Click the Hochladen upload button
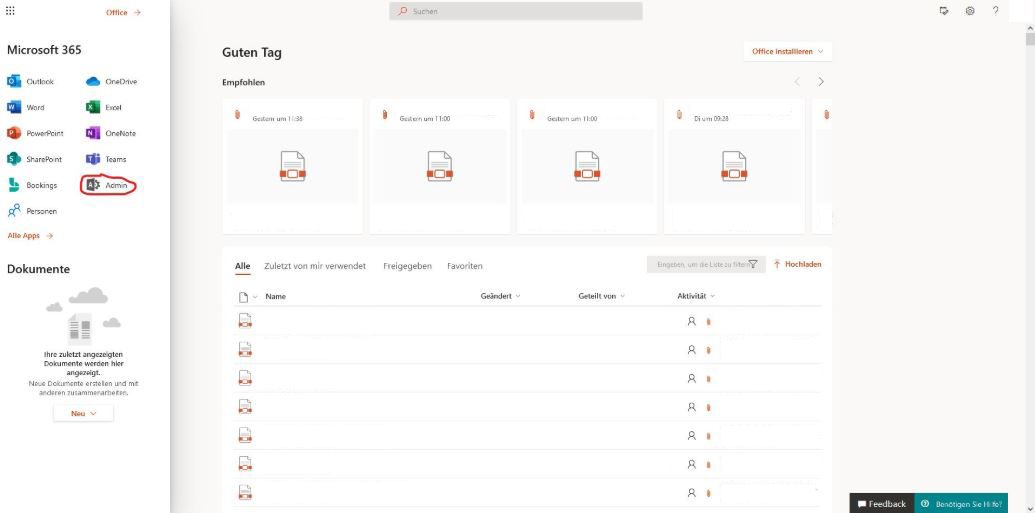 pos(797,264)
